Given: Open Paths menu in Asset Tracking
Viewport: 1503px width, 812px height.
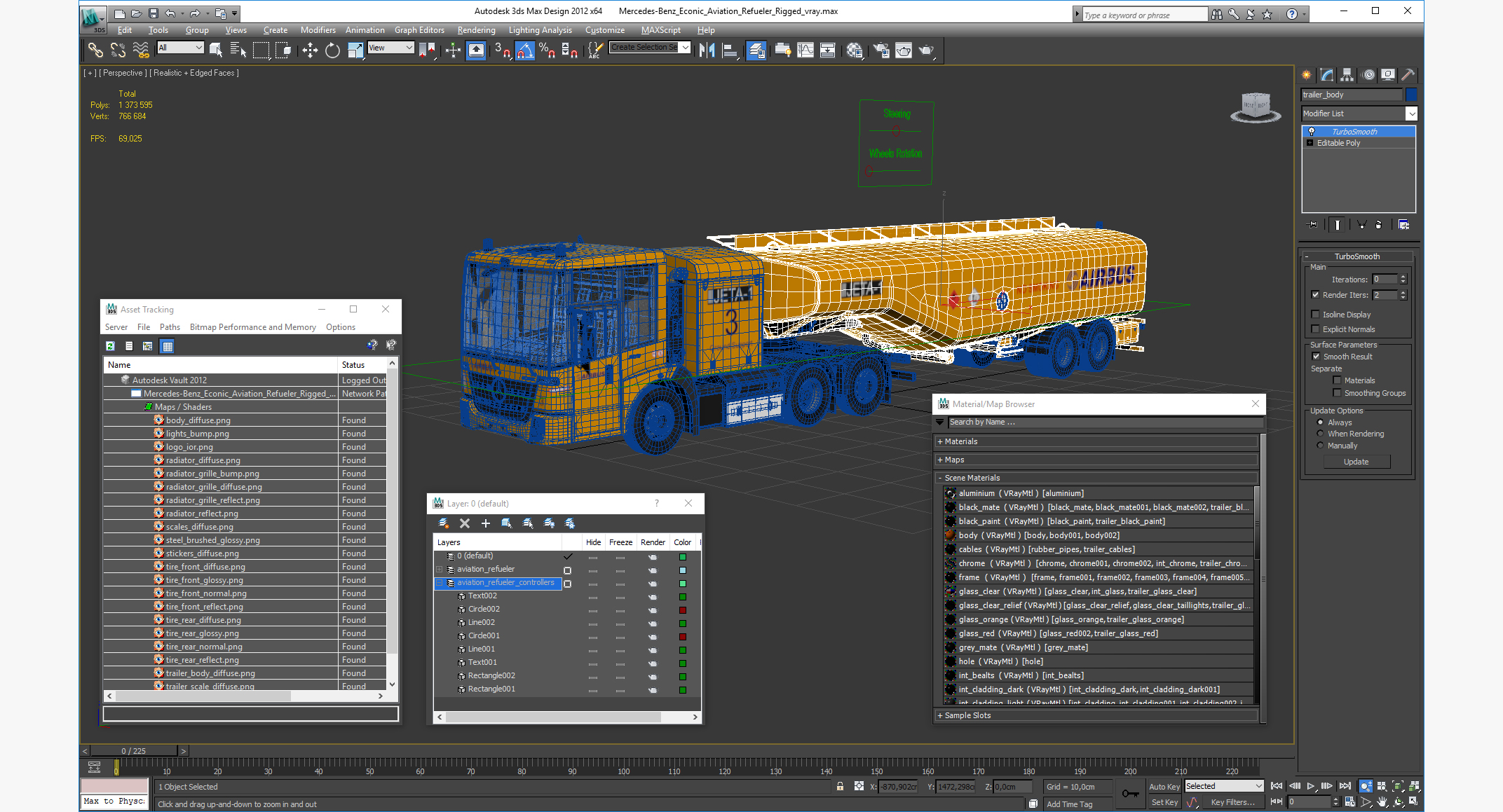Looking at the screenshot, I should (x=170, y=327).
